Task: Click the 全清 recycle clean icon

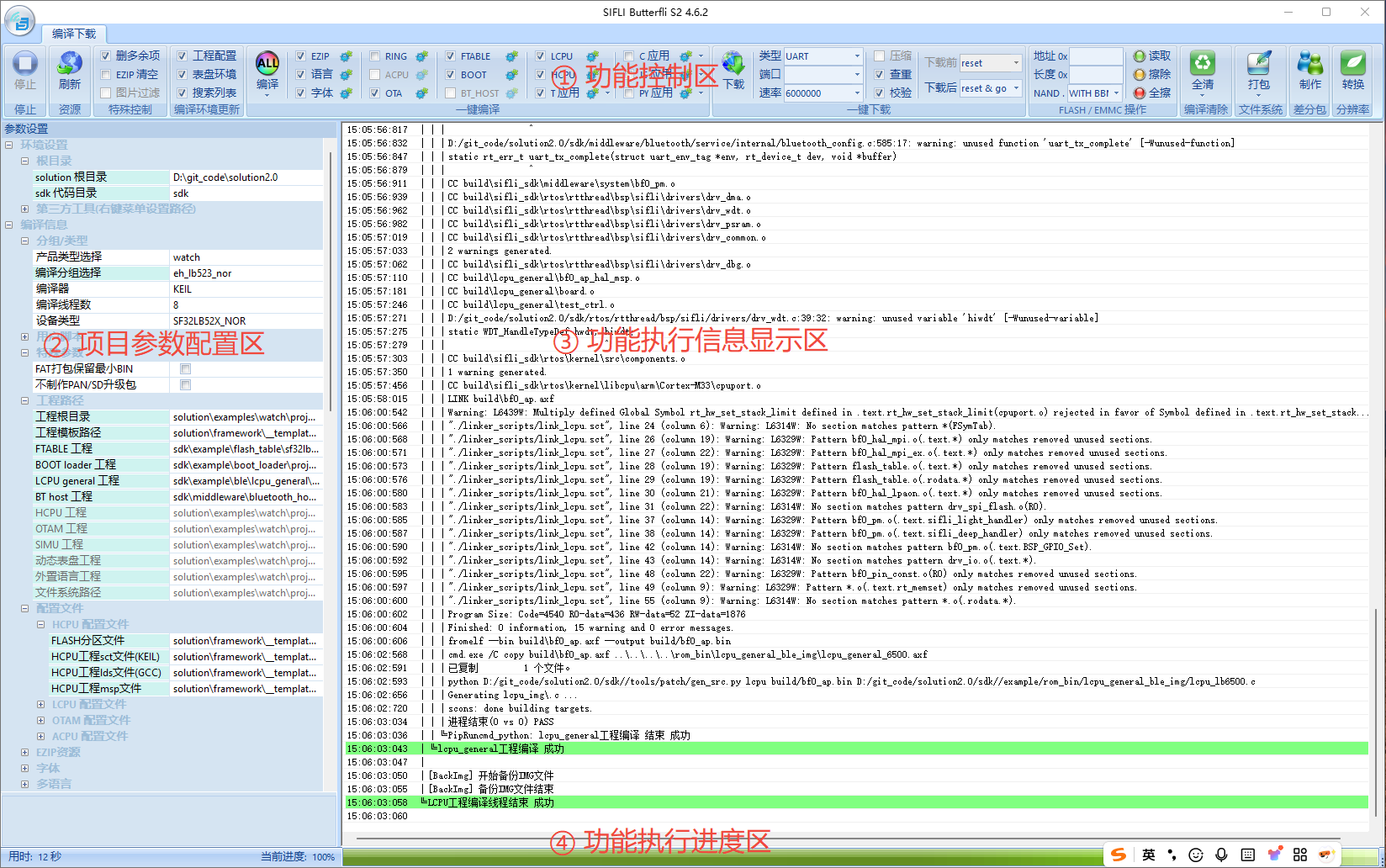Action: [1203, 64]
